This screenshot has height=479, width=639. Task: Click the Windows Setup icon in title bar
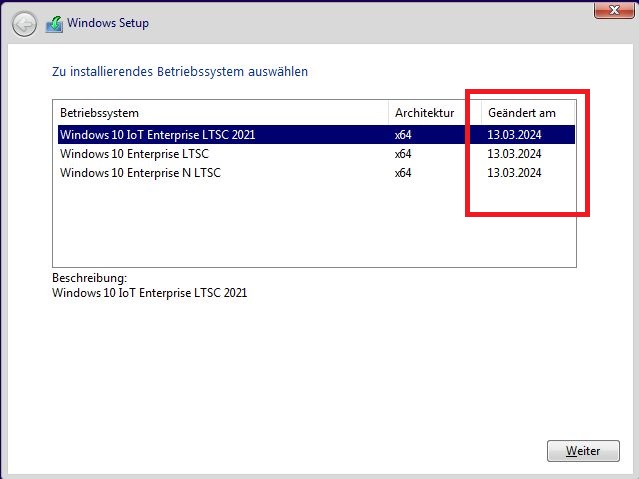tap(55, 24)
